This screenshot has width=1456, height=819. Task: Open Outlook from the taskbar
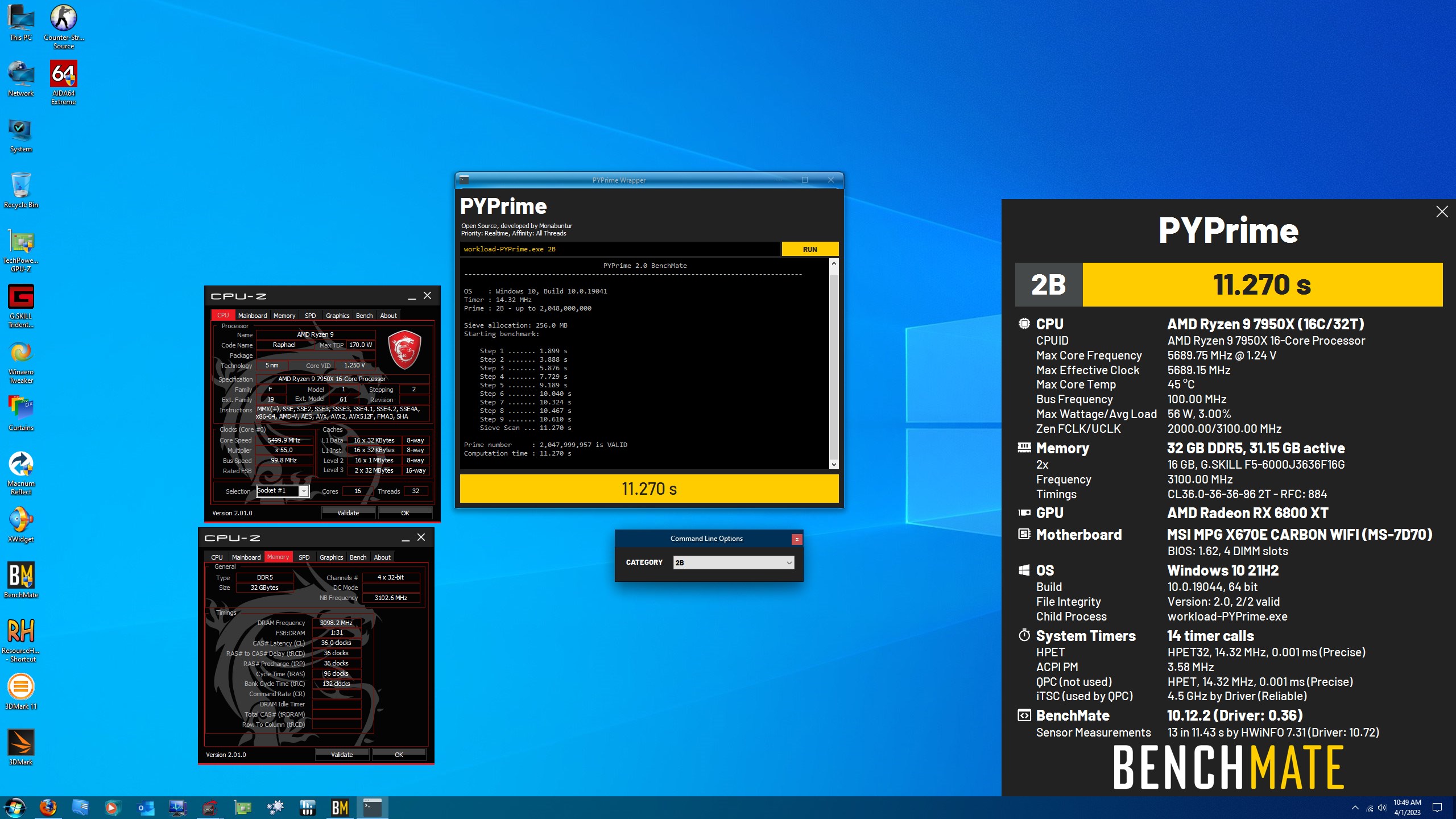click(x=146, y=808)
